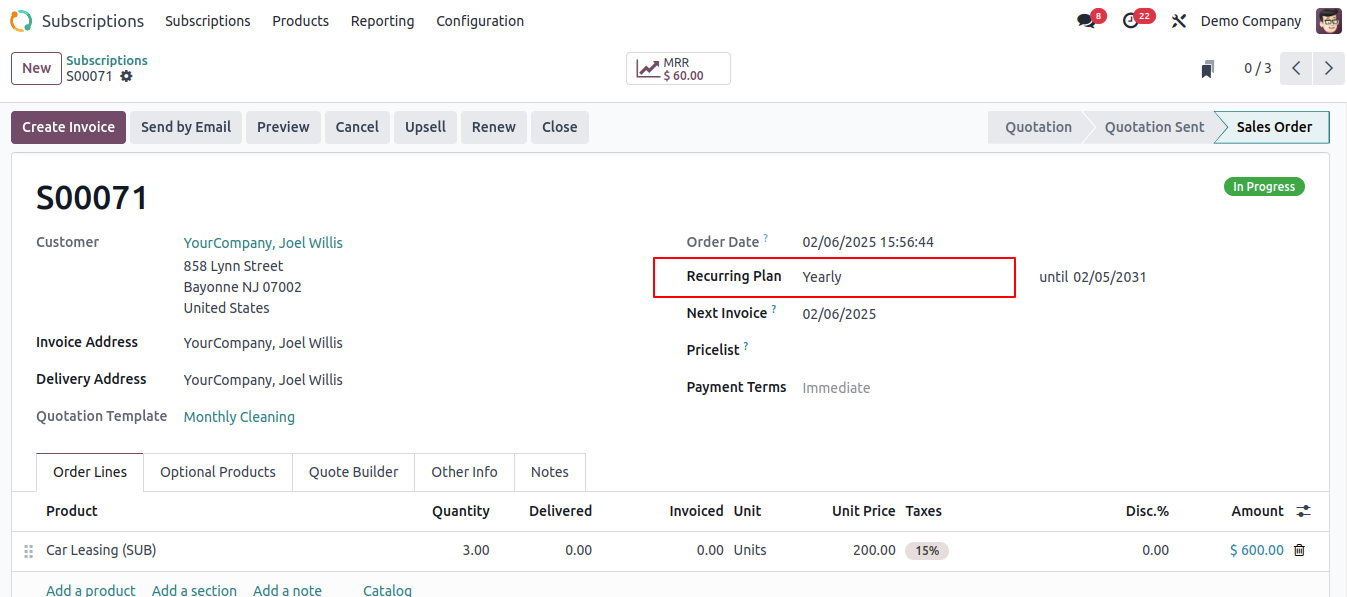This screenshot has width=1347, height=597.
Task: Click Add a section
Action: point(194,590)
